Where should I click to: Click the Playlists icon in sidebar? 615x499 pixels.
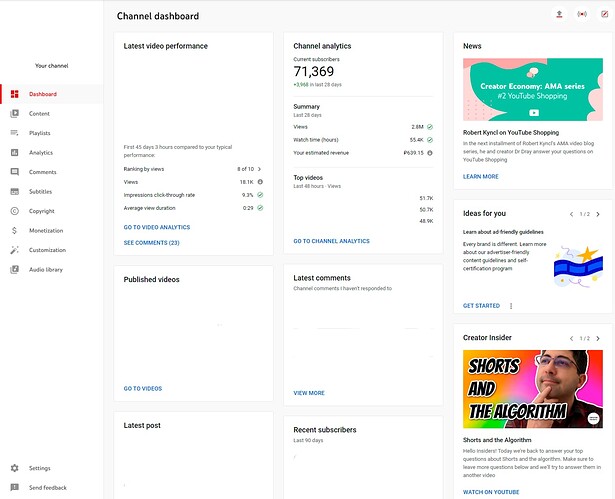click(x=15, y=133)
